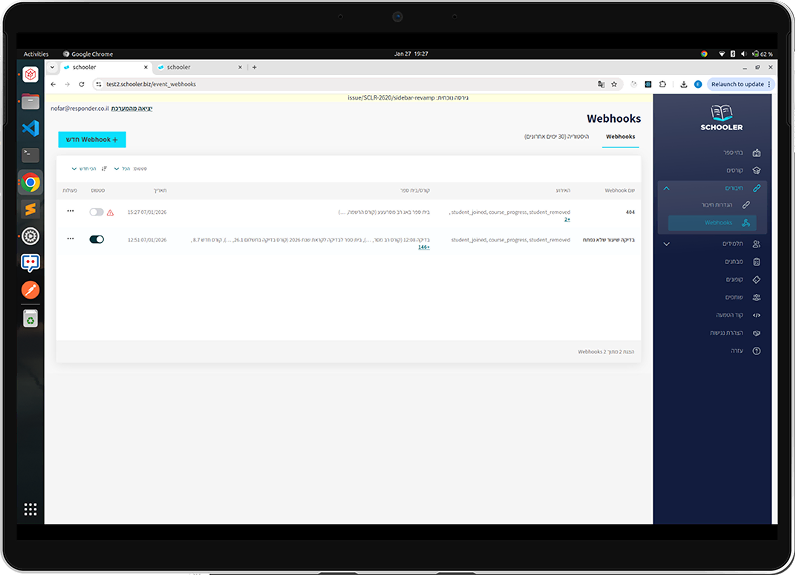795x575 pixels.
Task: Expand the students (תלמידים) sidebar section
Action: point(667,244)
